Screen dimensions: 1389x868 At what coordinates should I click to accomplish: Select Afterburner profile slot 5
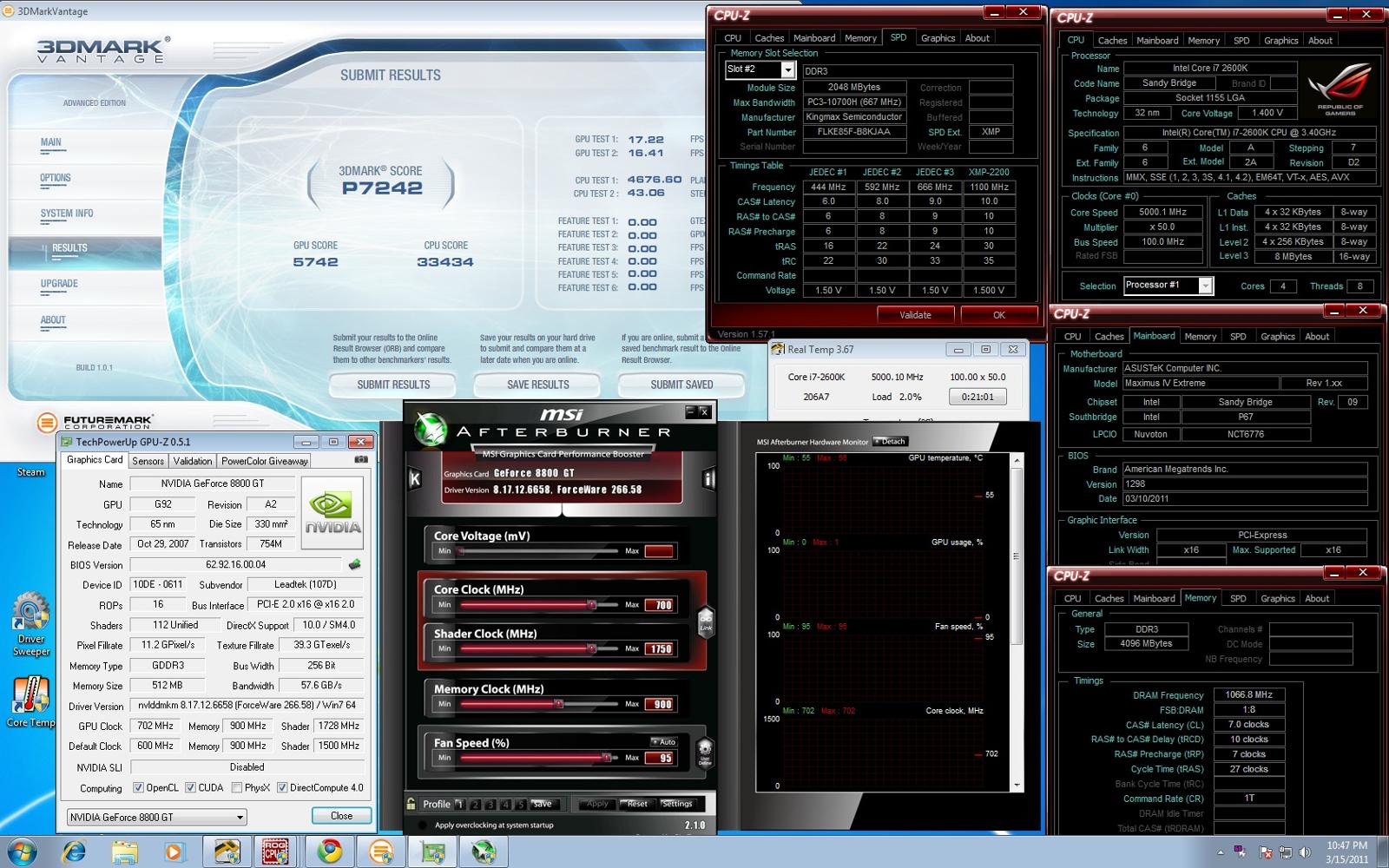pyautogui.click(x=521, y=804)
